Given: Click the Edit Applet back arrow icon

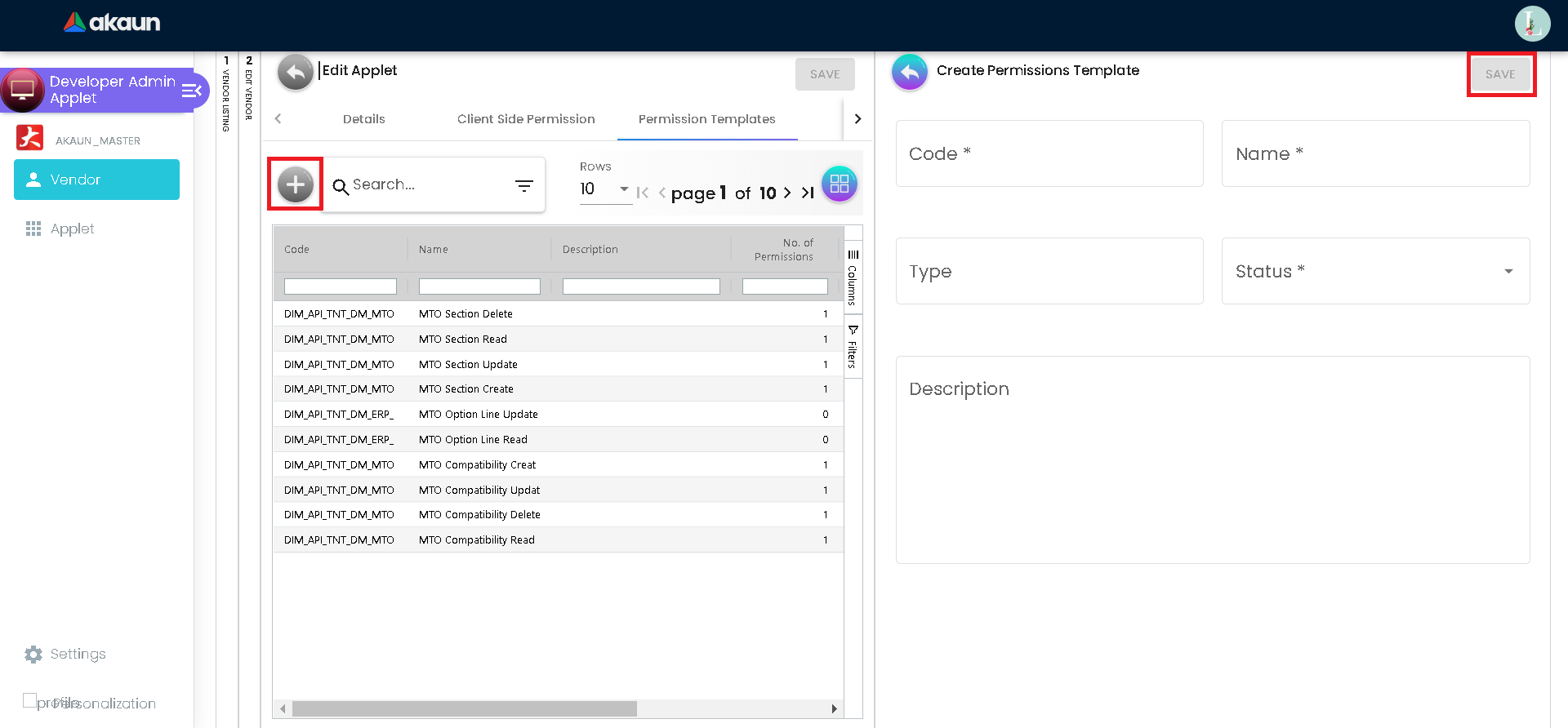Looking at the screenshot, I should coord(296,73).
